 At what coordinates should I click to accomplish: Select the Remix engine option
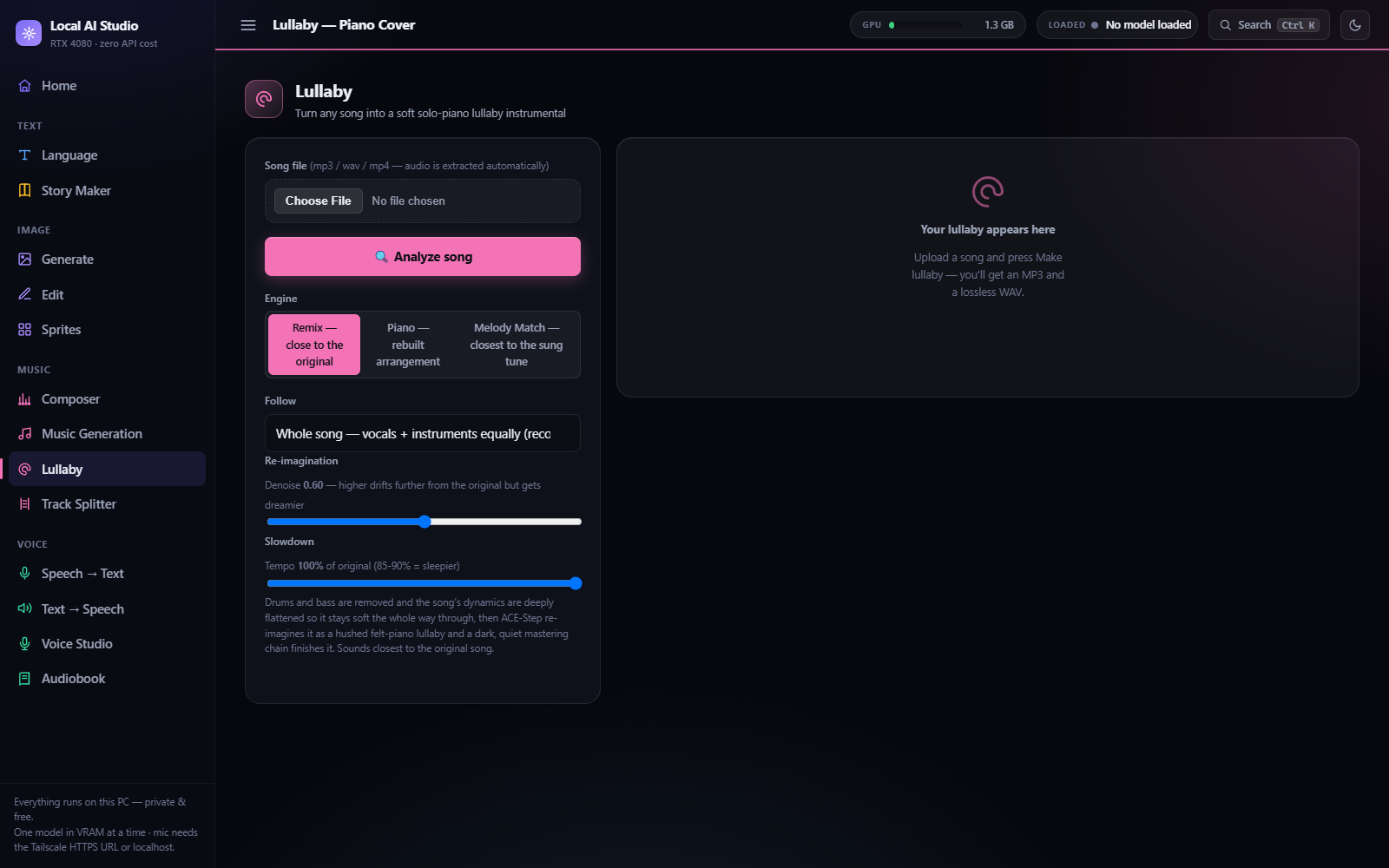tap(314, 345)
